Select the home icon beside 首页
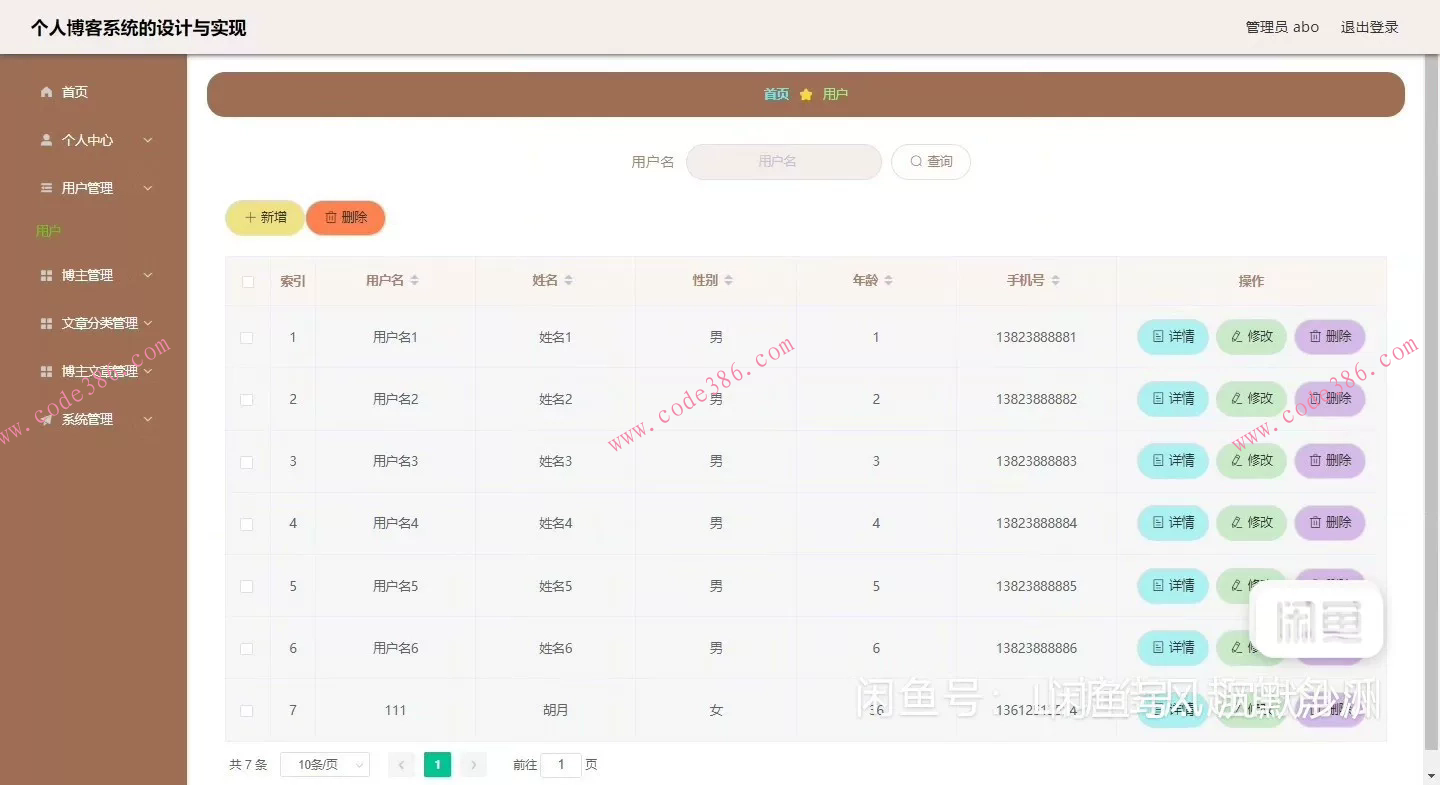 click(x=46, y=91)
